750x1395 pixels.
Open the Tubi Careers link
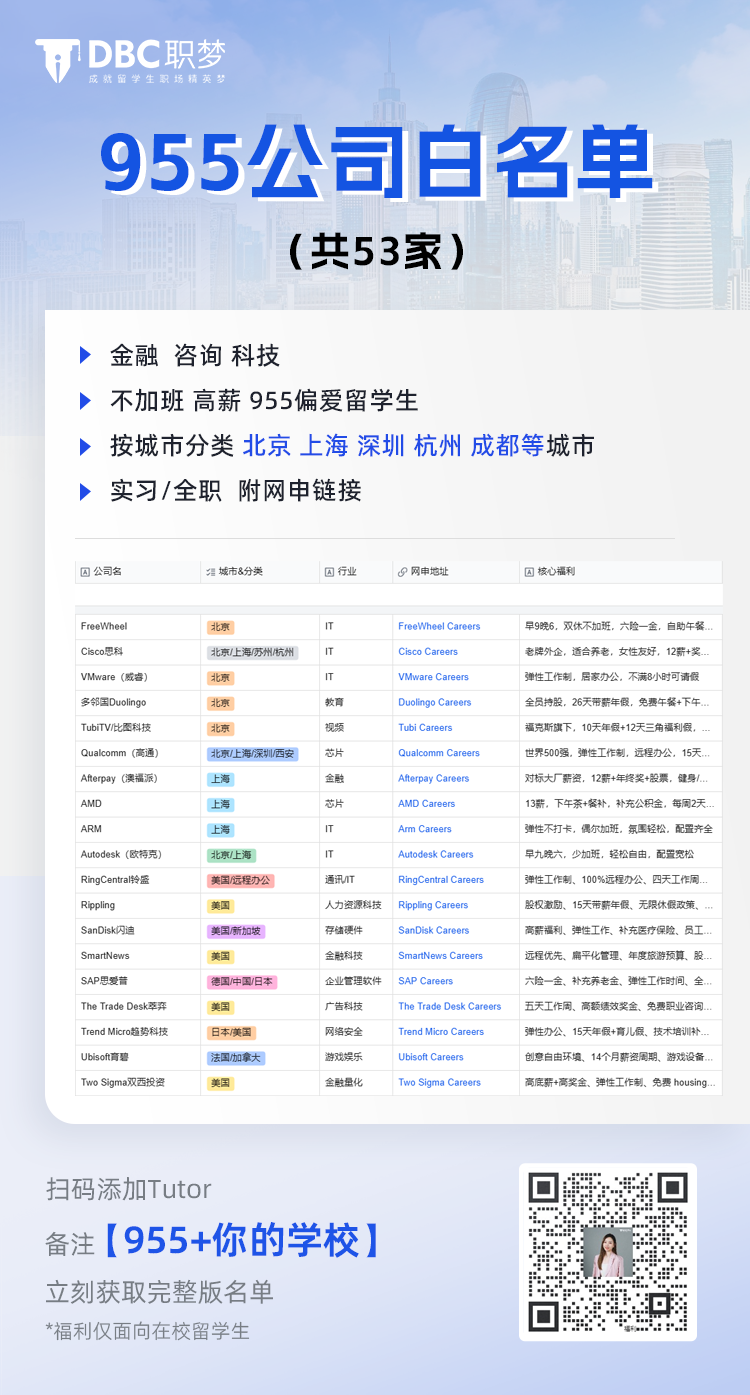(425, 728)
